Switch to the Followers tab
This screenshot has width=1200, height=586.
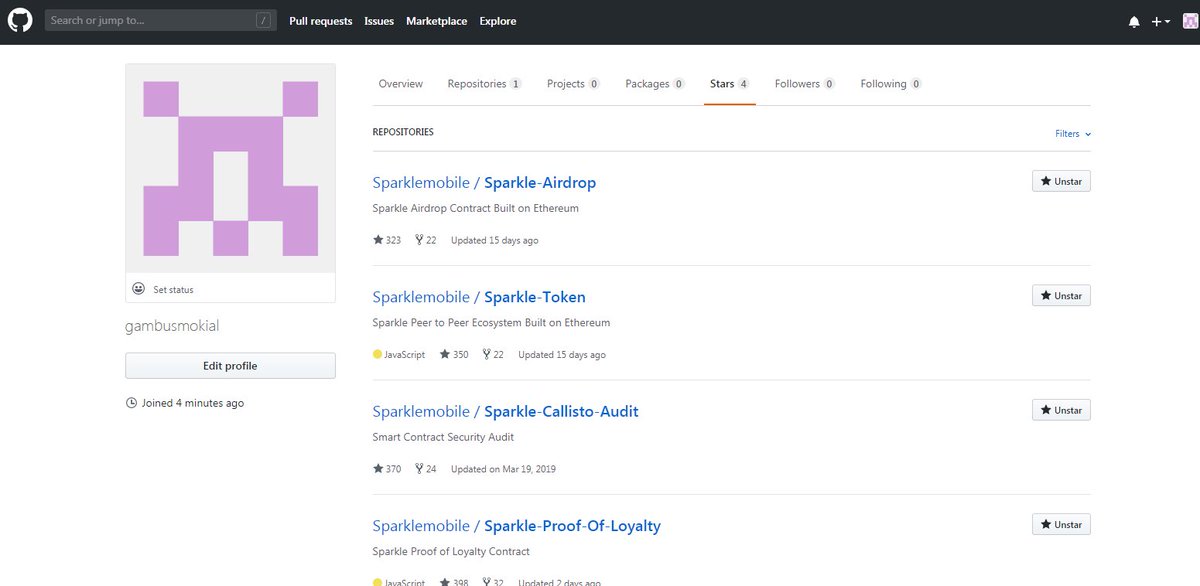(805, 84)
